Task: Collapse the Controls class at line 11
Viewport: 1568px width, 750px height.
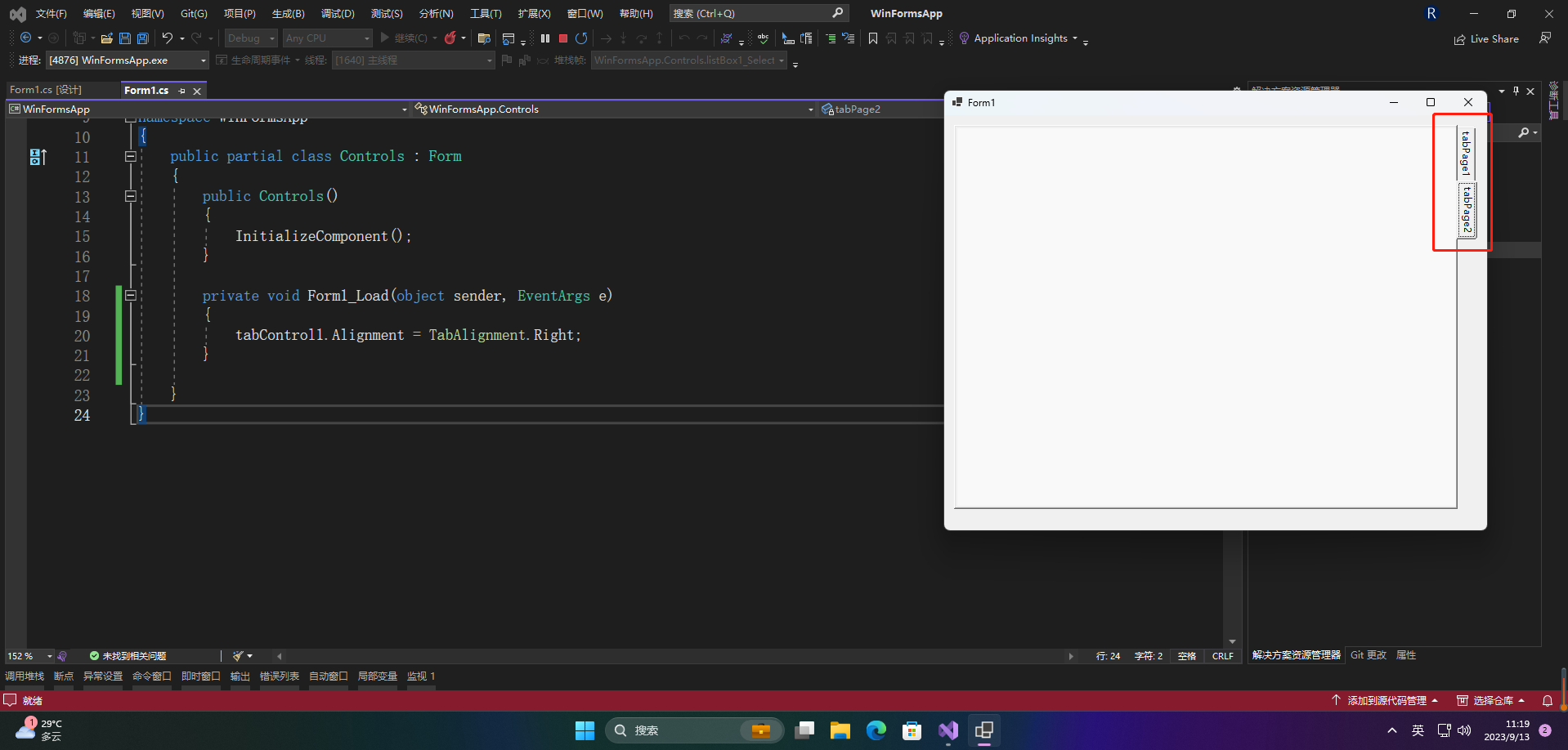Action: [130, 156]
